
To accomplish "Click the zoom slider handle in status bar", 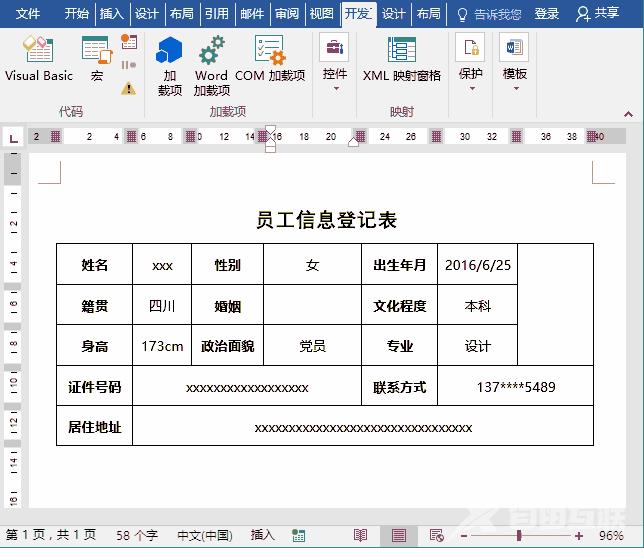I will click(517, 536).
